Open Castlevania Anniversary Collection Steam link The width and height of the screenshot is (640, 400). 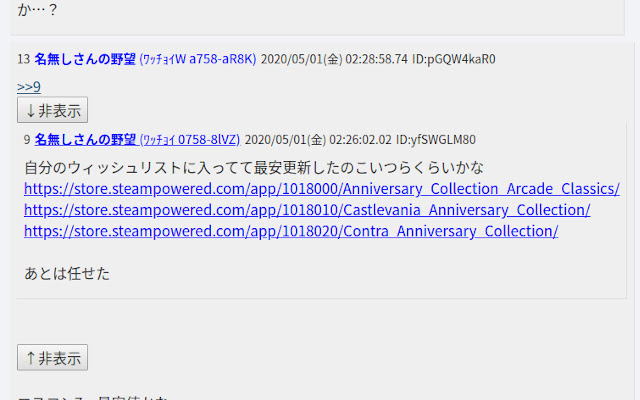(x=307, y=210)
